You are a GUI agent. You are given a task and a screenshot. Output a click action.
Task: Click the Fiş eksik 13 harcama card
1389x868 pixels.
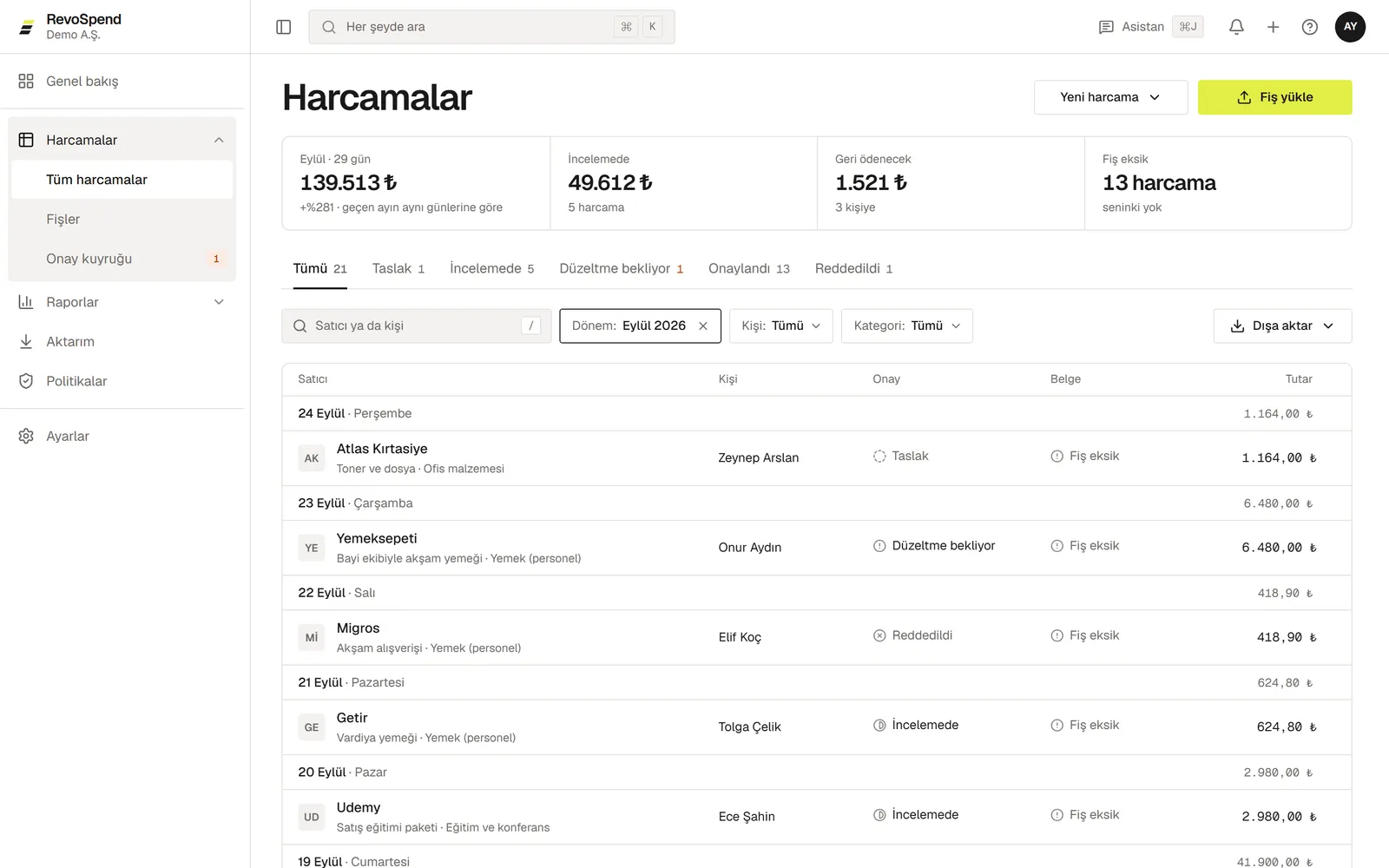(1218, 183)
